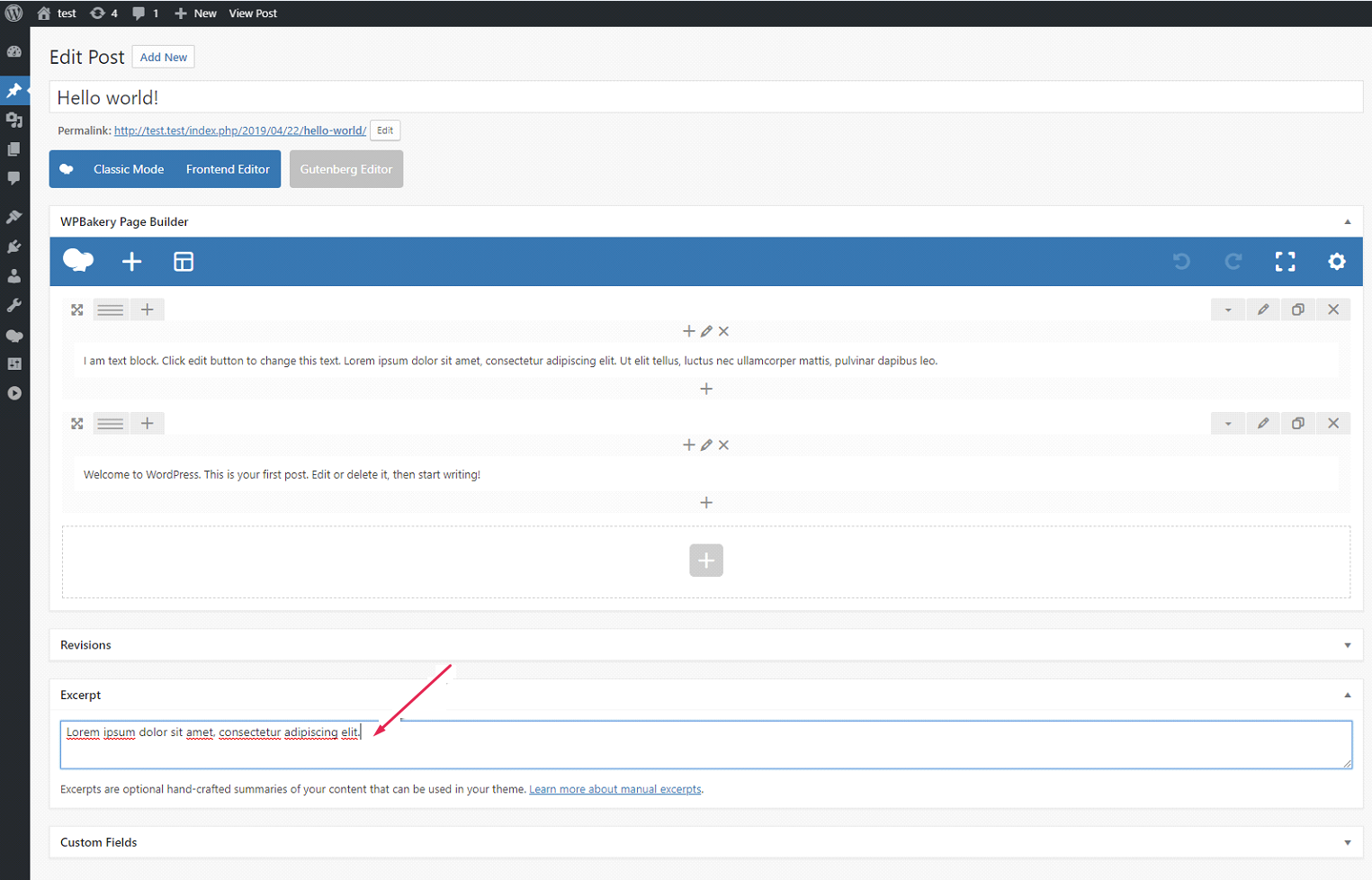Open the Templates icon in WPBakery toolbar

coord(184,262)
